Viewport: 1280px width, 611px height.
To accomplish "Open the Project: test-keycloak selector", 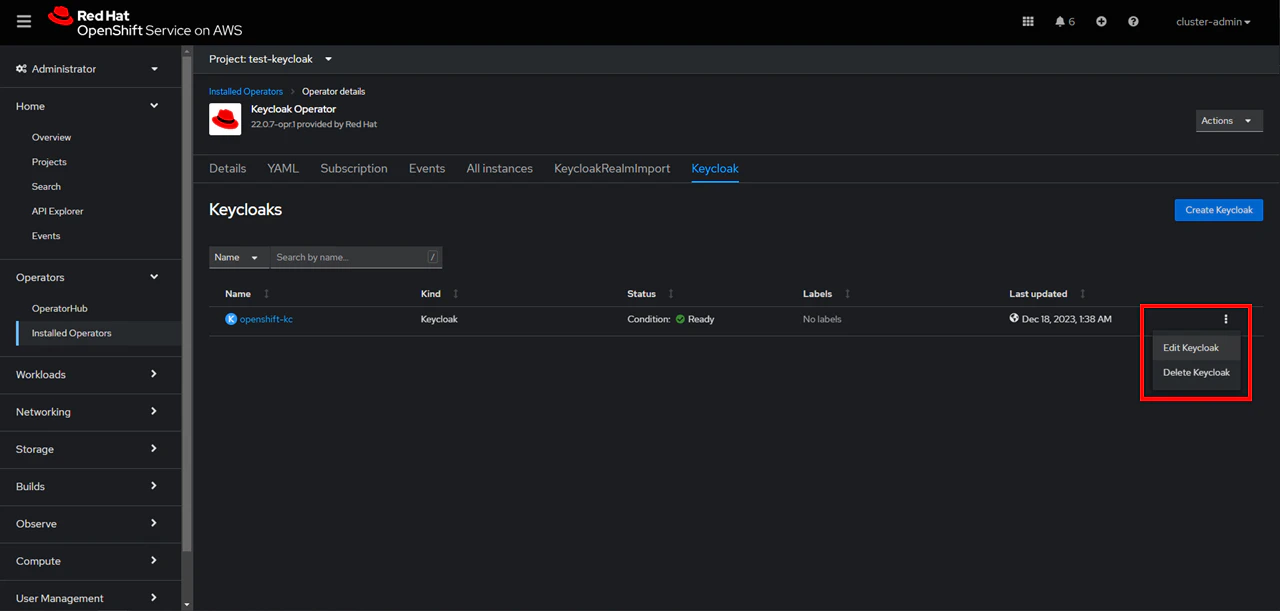I will 270,59.
